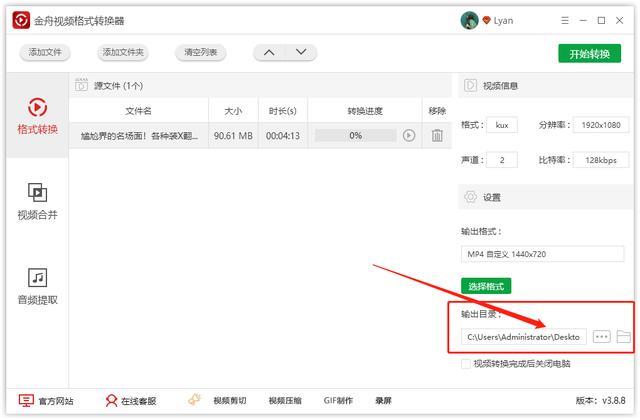The height and width of the screenshot is (420, 640).
Task: Click the green 选择格式 (select format) button
Action: 486,286
